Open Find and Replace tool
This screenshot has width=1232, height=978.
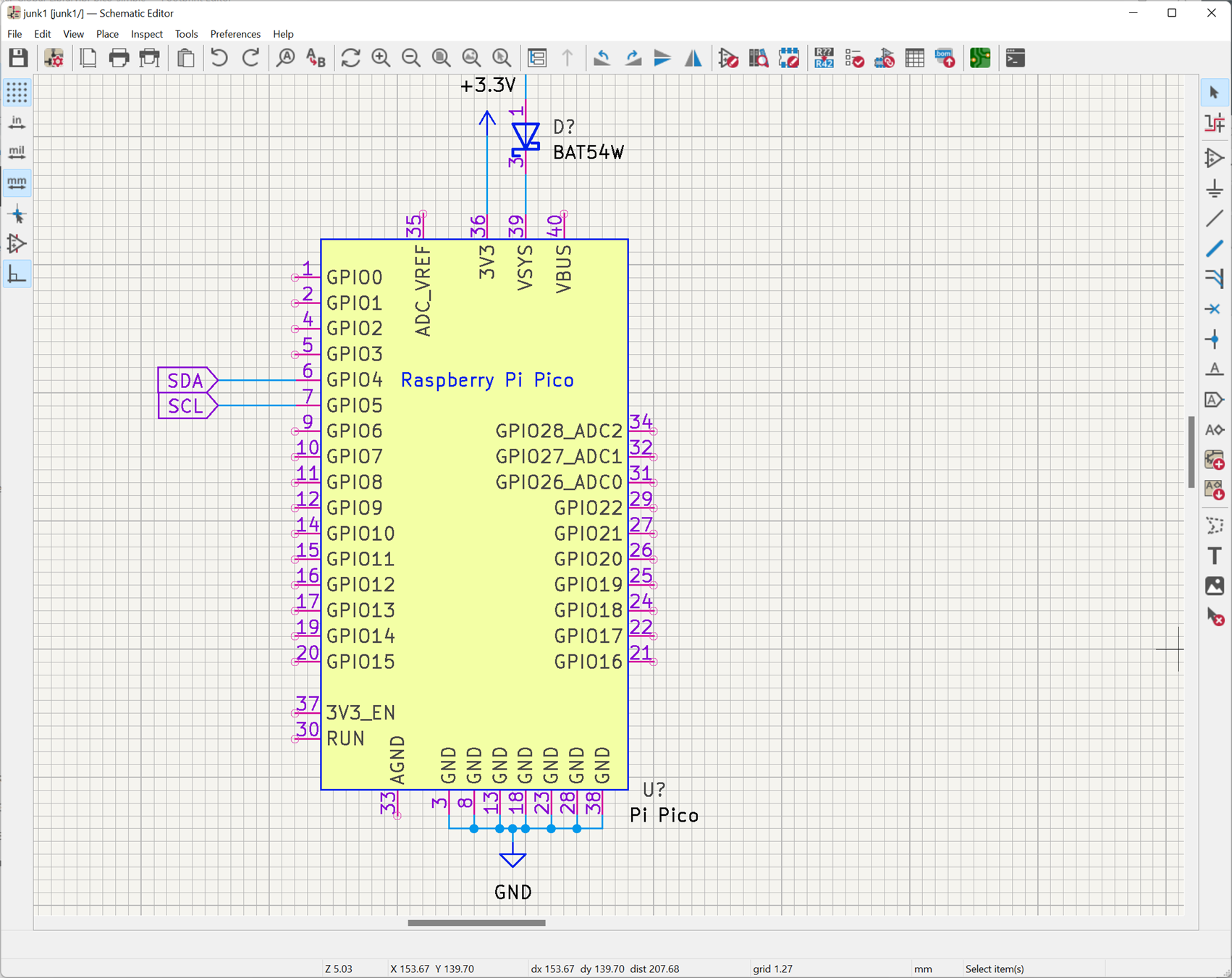coord(316,58)
